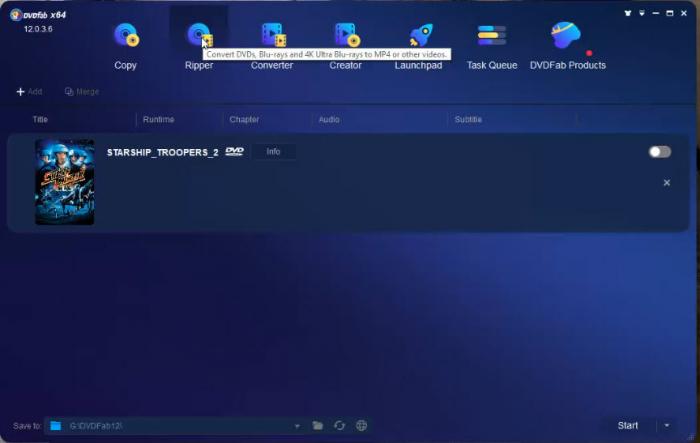Remove the STARSHIP_TROOPERS_2 source

(667, 183)
